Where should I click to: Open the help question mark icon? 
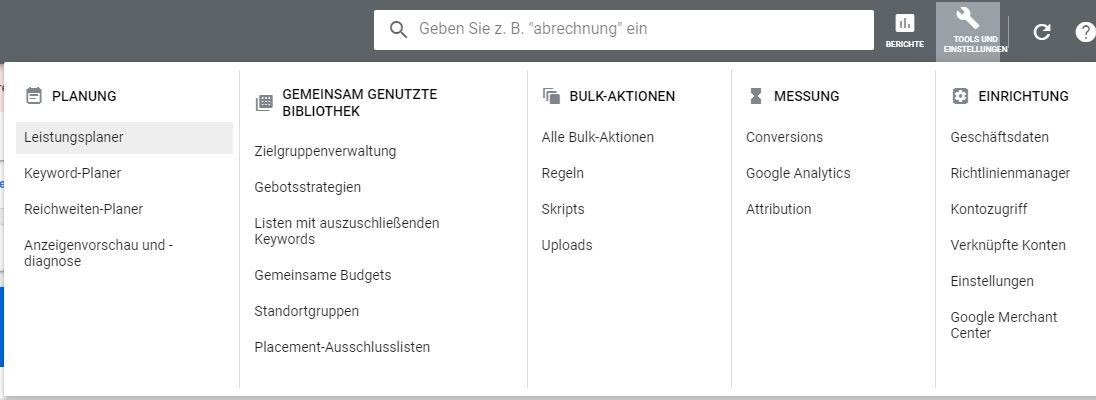(x=1085, y=31)
